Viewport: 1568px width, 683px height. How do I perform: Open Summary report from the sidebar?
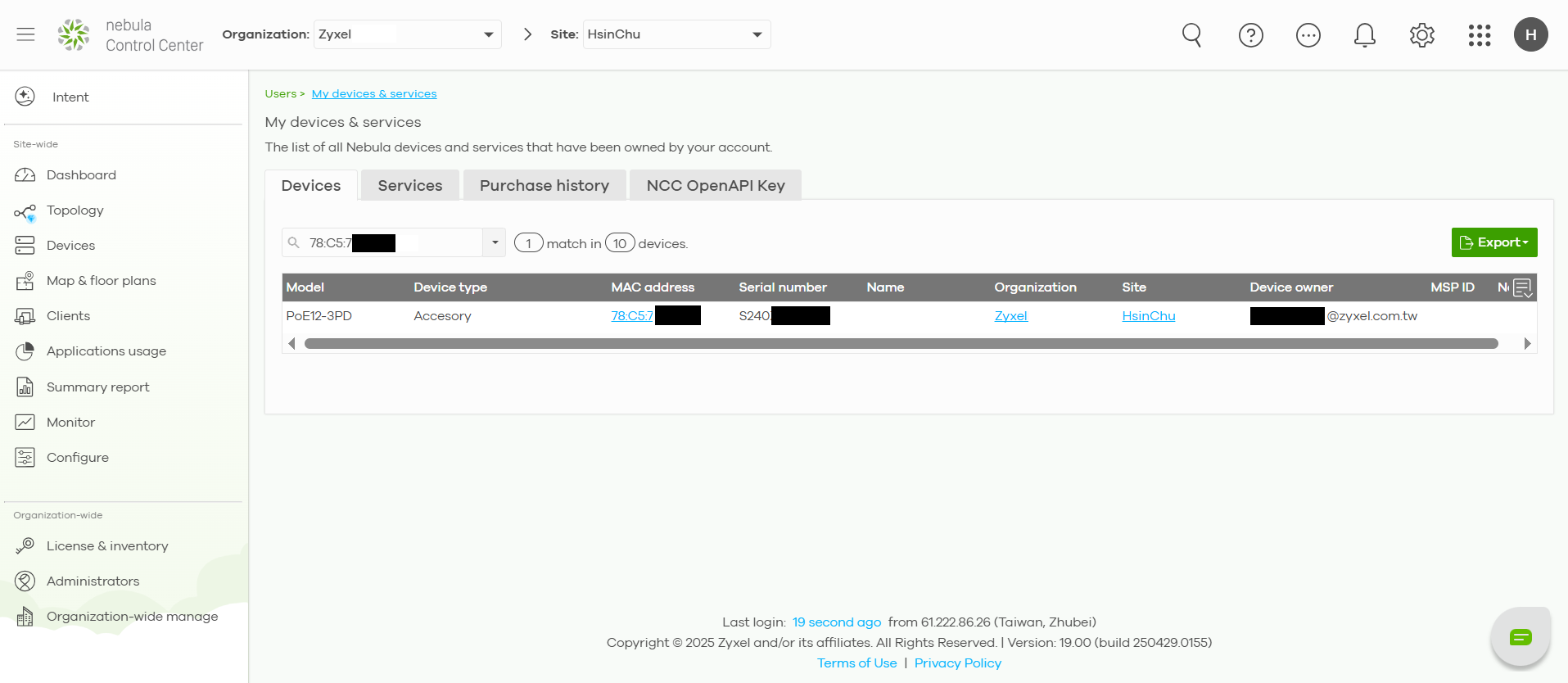pos(98,387)
